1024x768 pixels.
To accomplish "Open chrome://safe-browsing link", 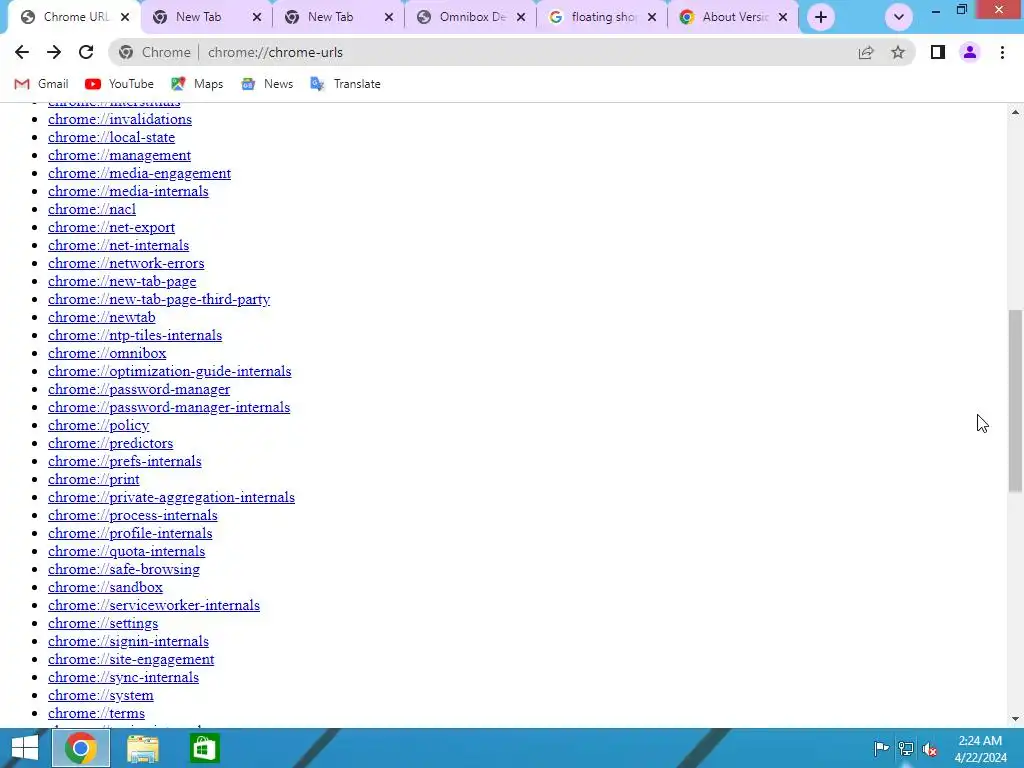I will tap(124, 569).
